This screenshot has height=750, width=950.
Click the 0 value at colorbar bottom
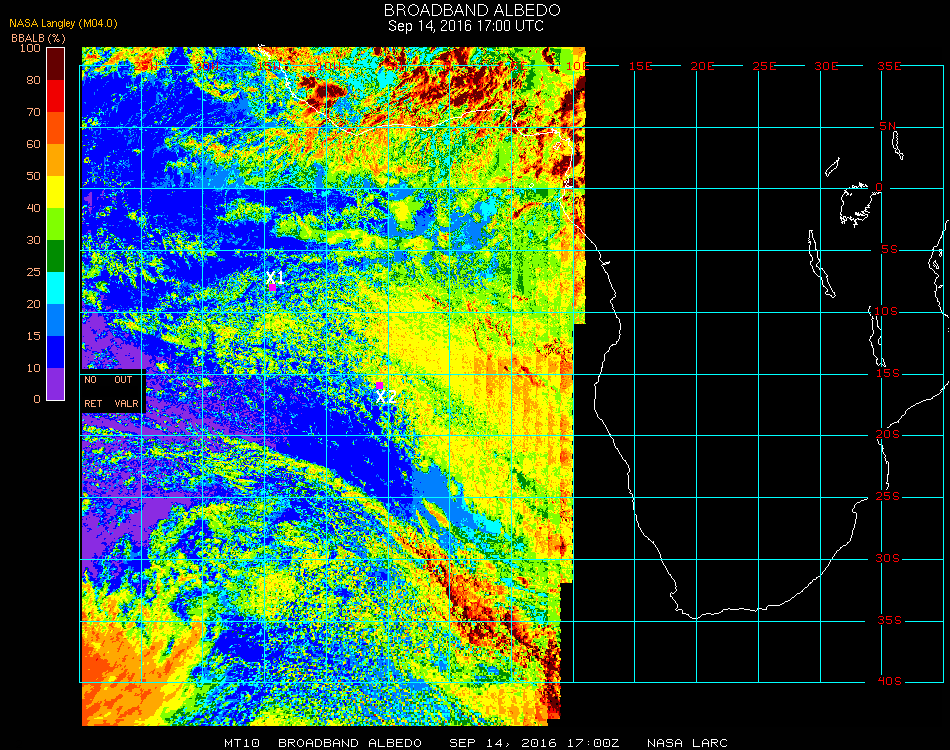coord(37,399)
